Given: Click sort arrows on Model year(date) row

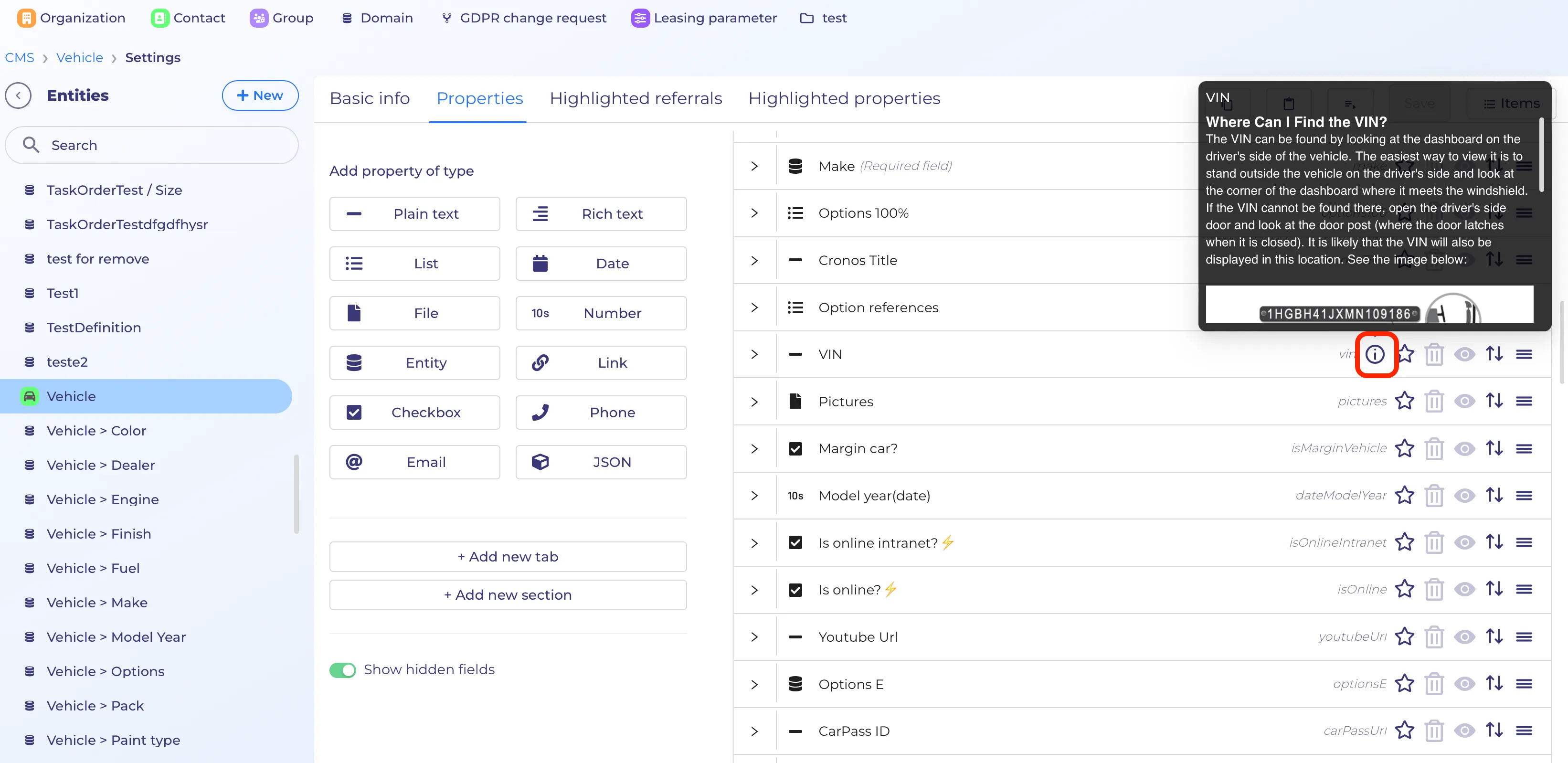Looking at the screenshot, I should (x=1494, y=495).
